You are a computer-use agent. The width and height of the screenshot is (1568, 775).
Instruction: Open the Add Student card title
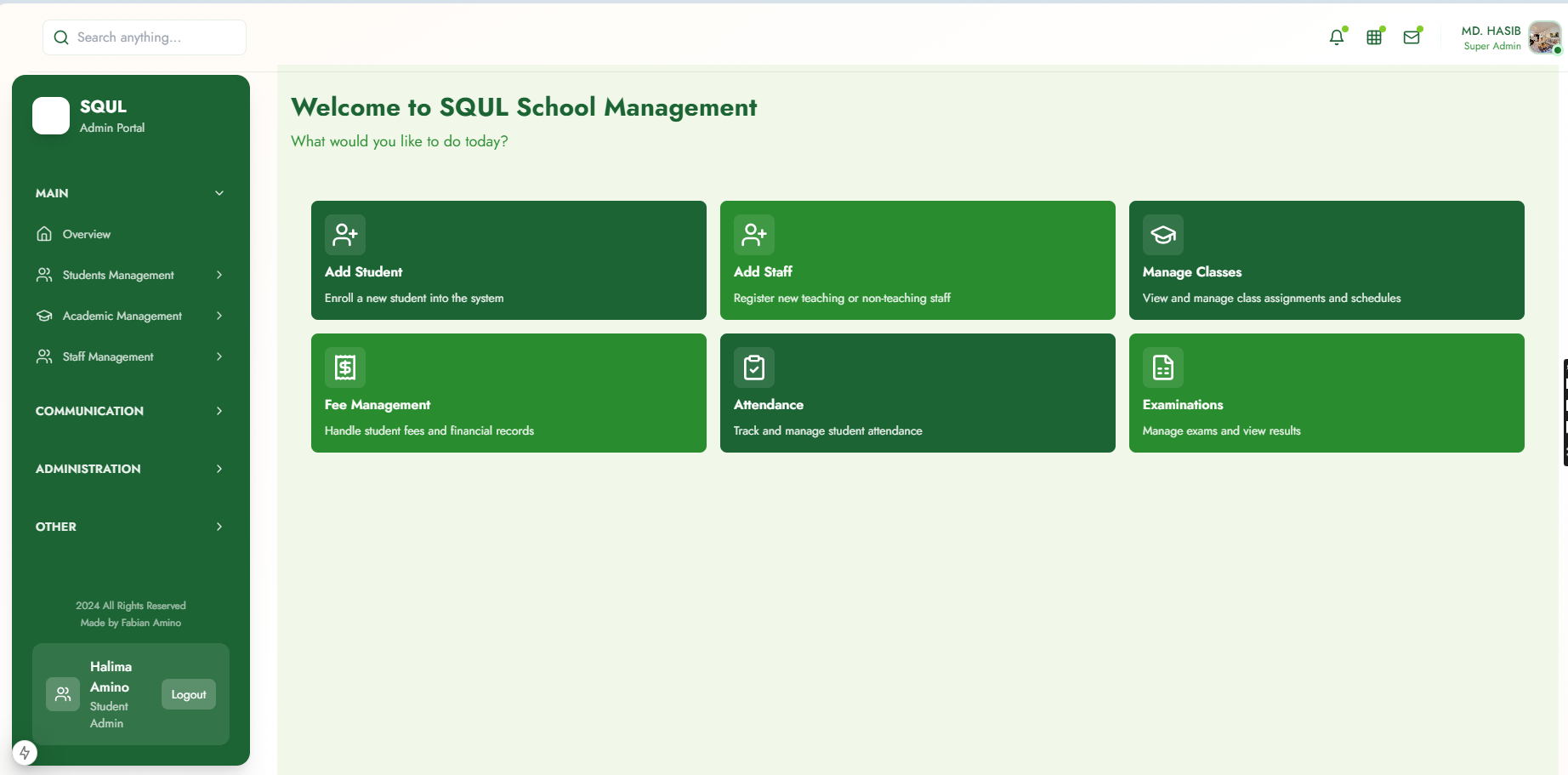pyautogui.click(x=363, y=271)
